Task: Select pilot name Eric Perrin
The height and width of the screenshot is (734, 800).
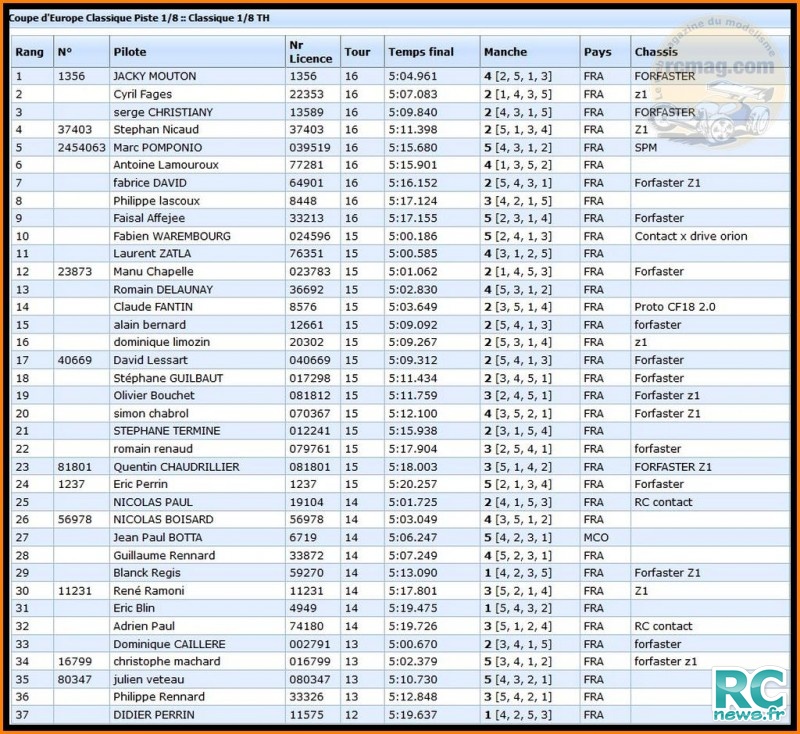Action: point(140,485)
